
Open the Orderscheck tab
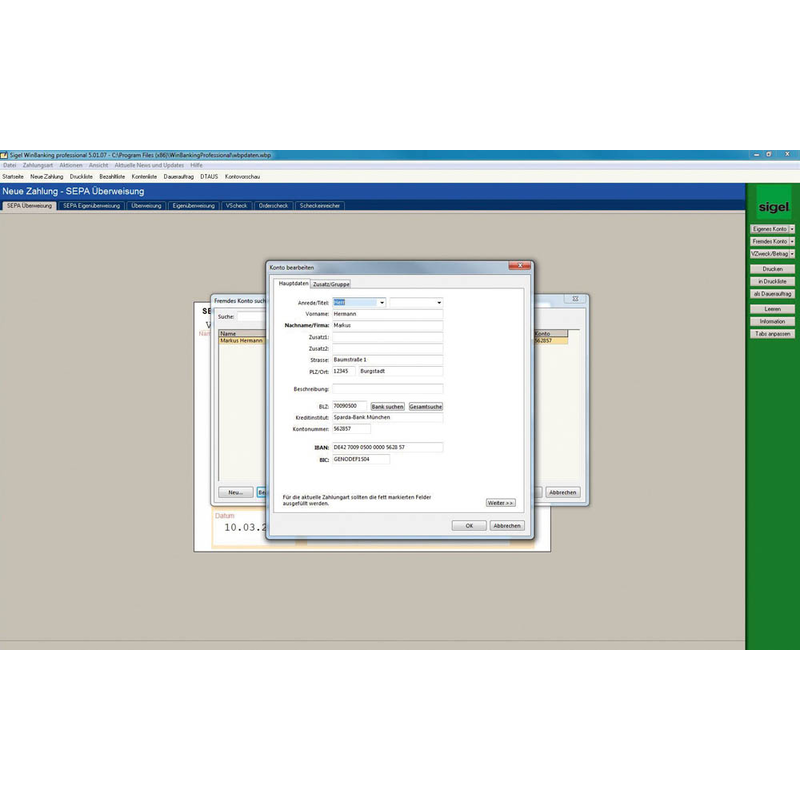pyautogui.click(x=273, y=206)
